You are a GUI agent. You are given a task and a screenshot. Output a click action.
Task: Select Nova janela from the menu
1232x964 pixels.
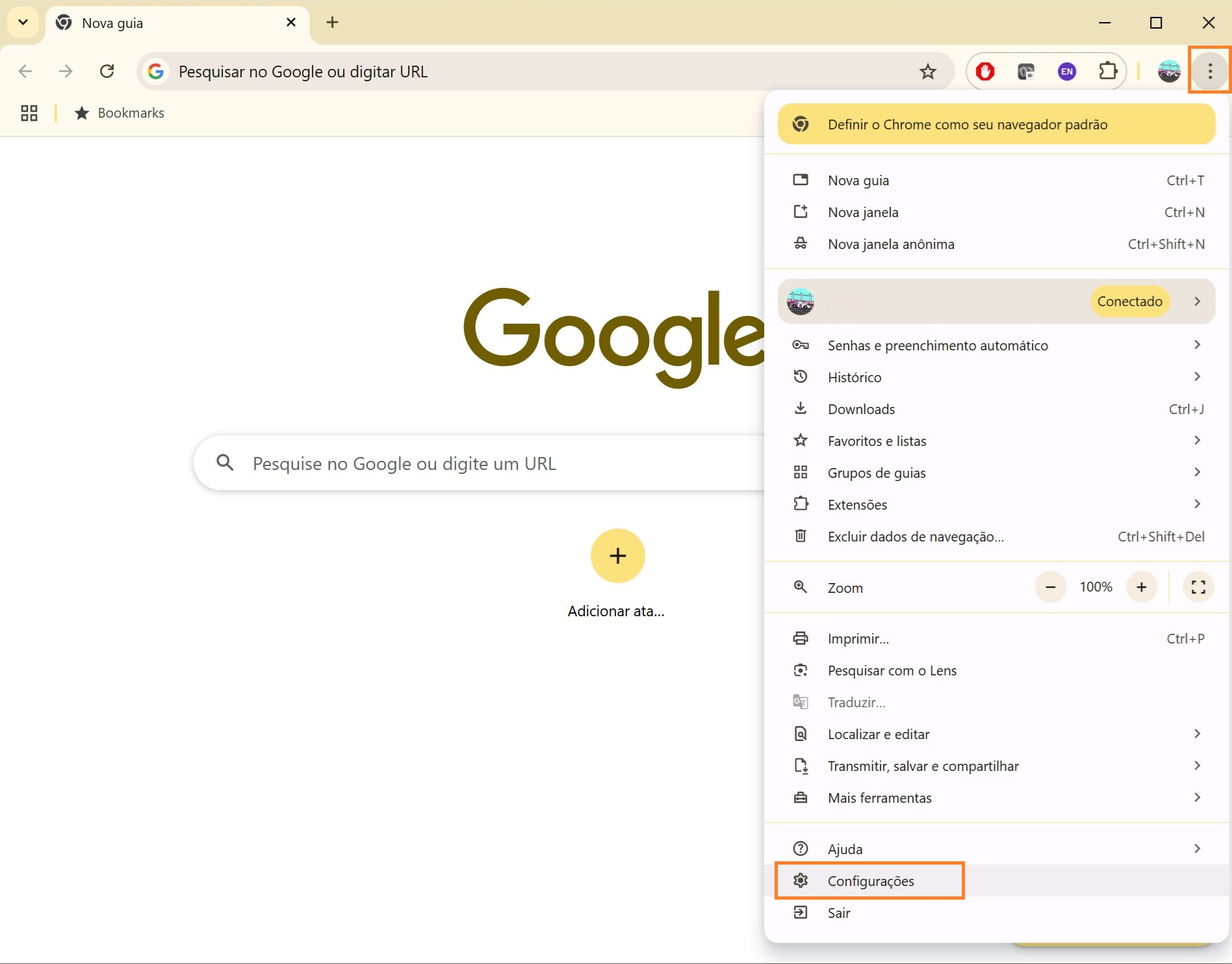(997, 213)
